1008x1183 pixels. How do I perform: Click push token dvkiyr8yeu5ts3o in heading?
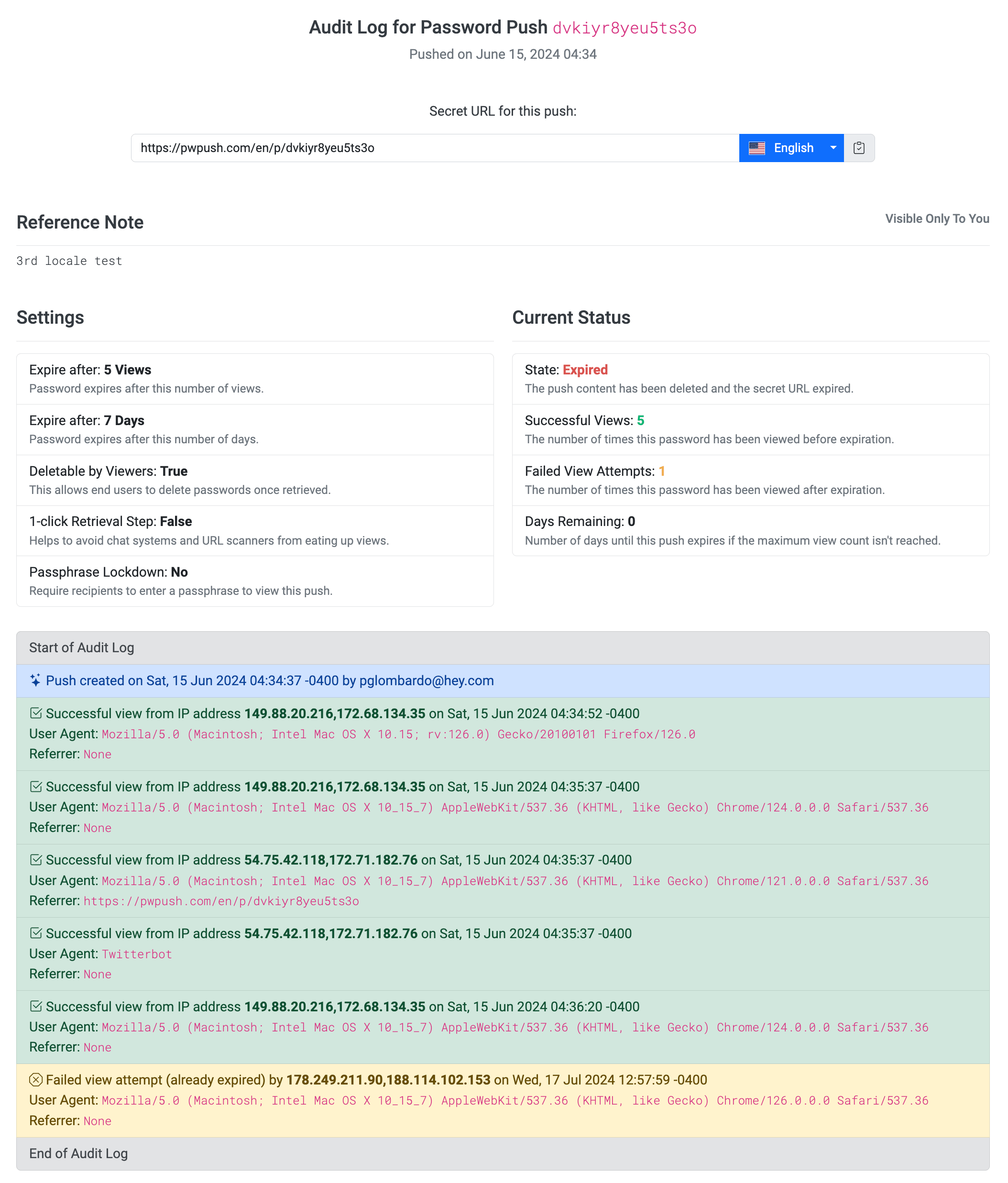point(626,28)
